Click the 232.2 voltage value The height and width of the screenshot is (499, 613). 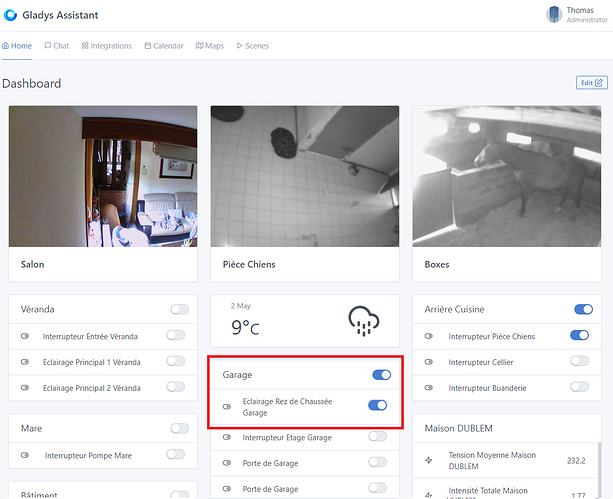tap(576, 461)
